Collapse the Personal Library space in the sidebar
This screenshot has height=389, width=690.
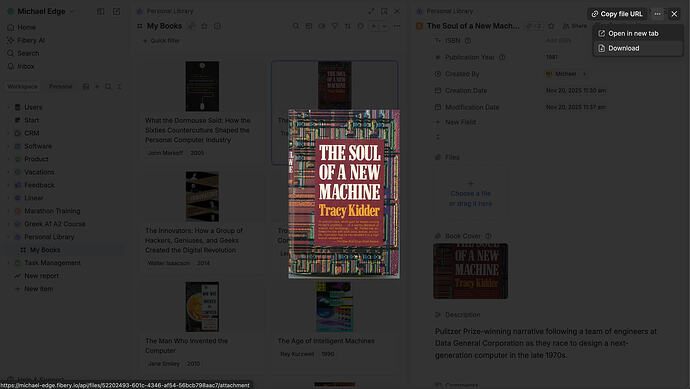(9, 237)
